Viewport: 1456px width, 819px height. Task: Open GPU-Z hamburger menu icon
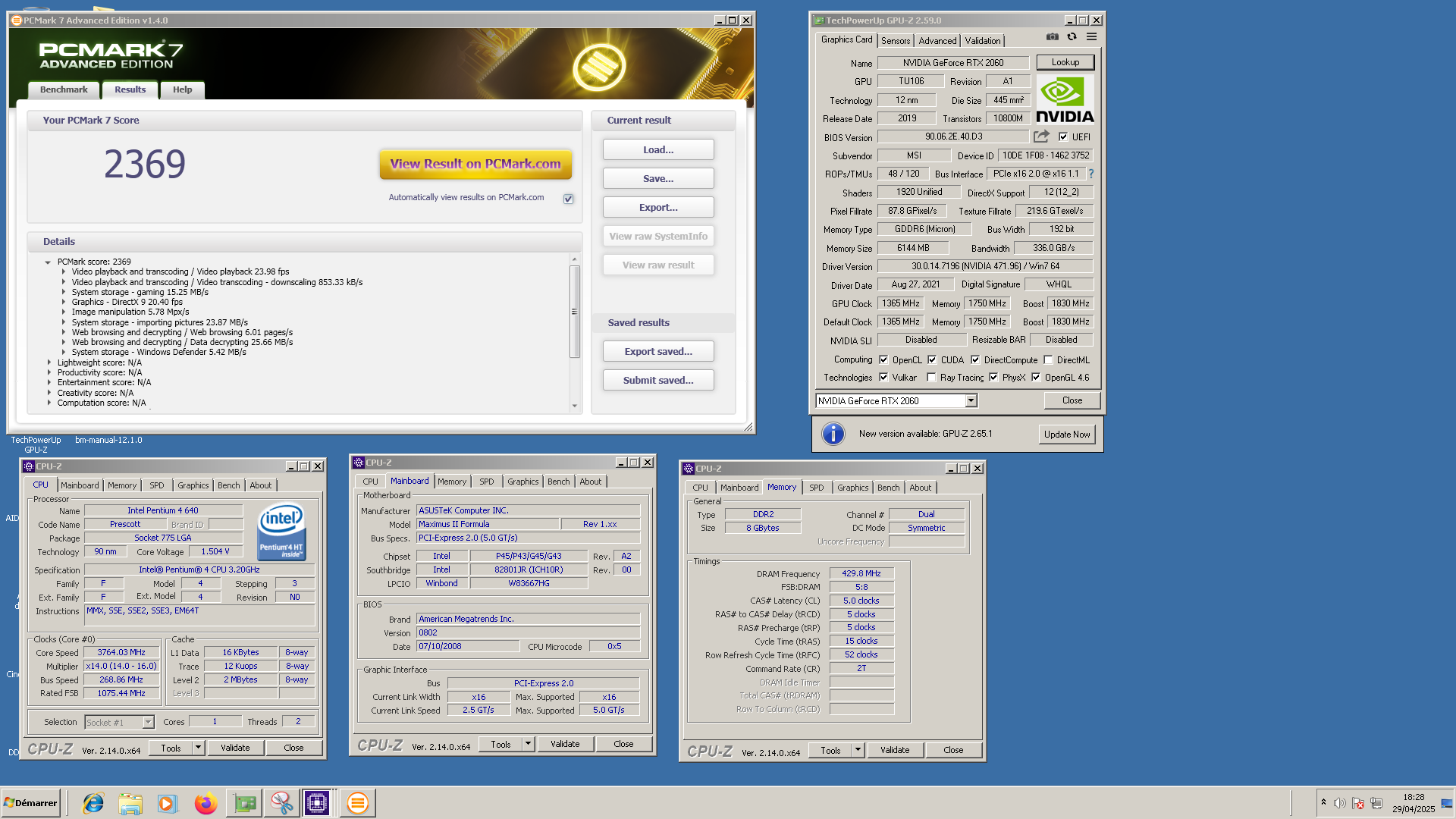(1091, 36)
